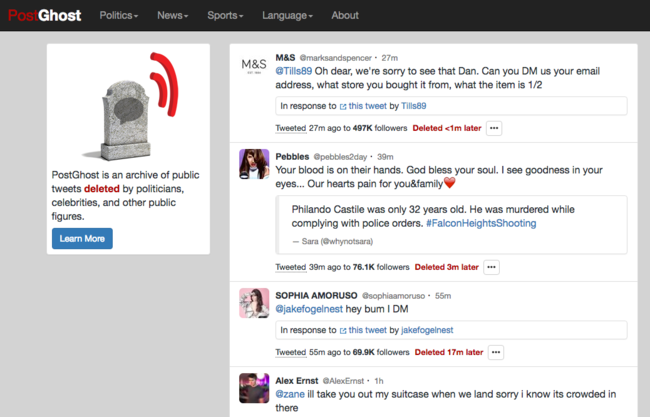Click the M&S account name

pos(285,58)
